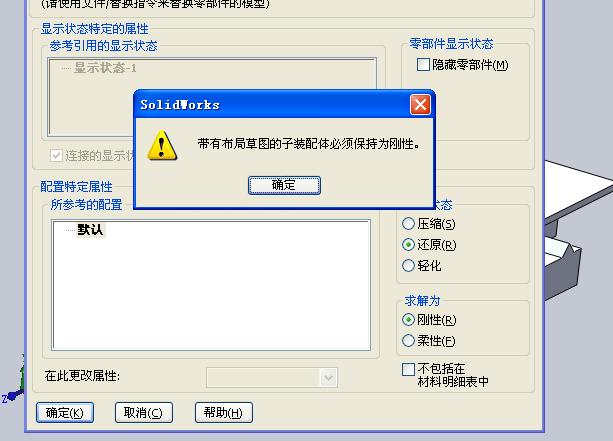Click the yellow warning triangle icon
613x441 pixels.
point(162,145)
